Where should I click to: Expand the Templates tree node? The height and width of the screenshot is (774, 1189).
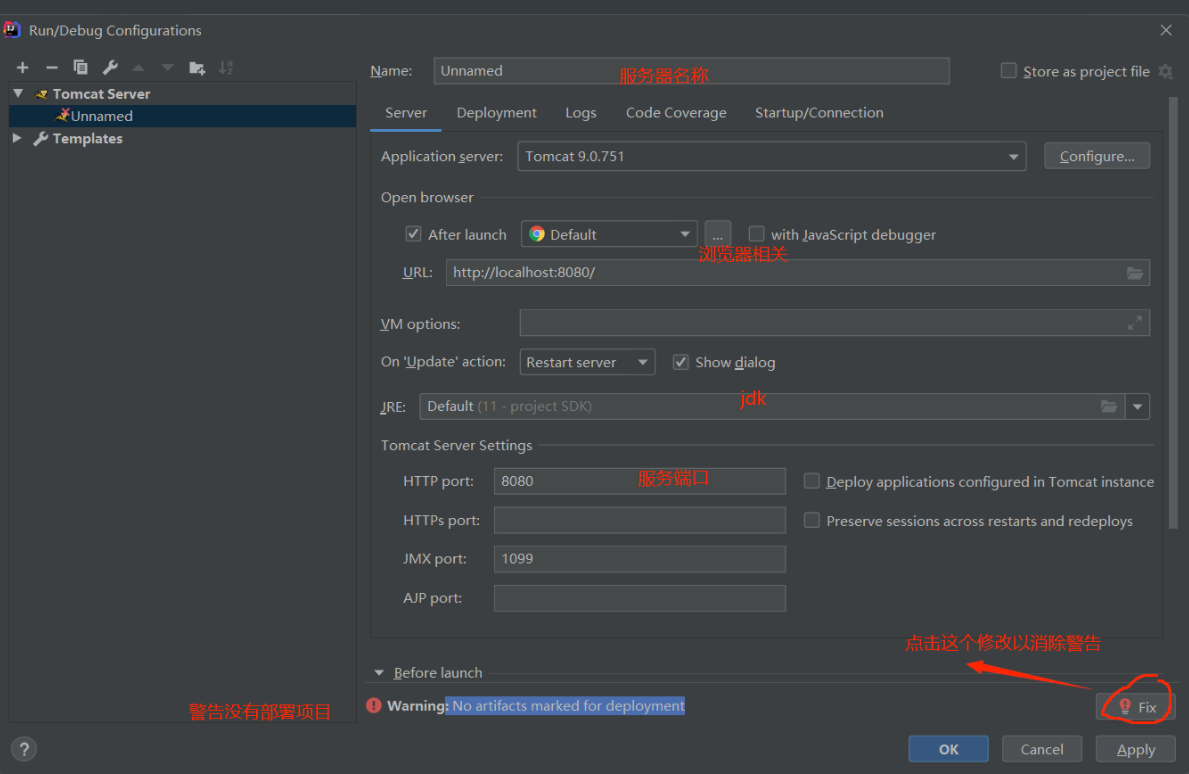(17, 138)
